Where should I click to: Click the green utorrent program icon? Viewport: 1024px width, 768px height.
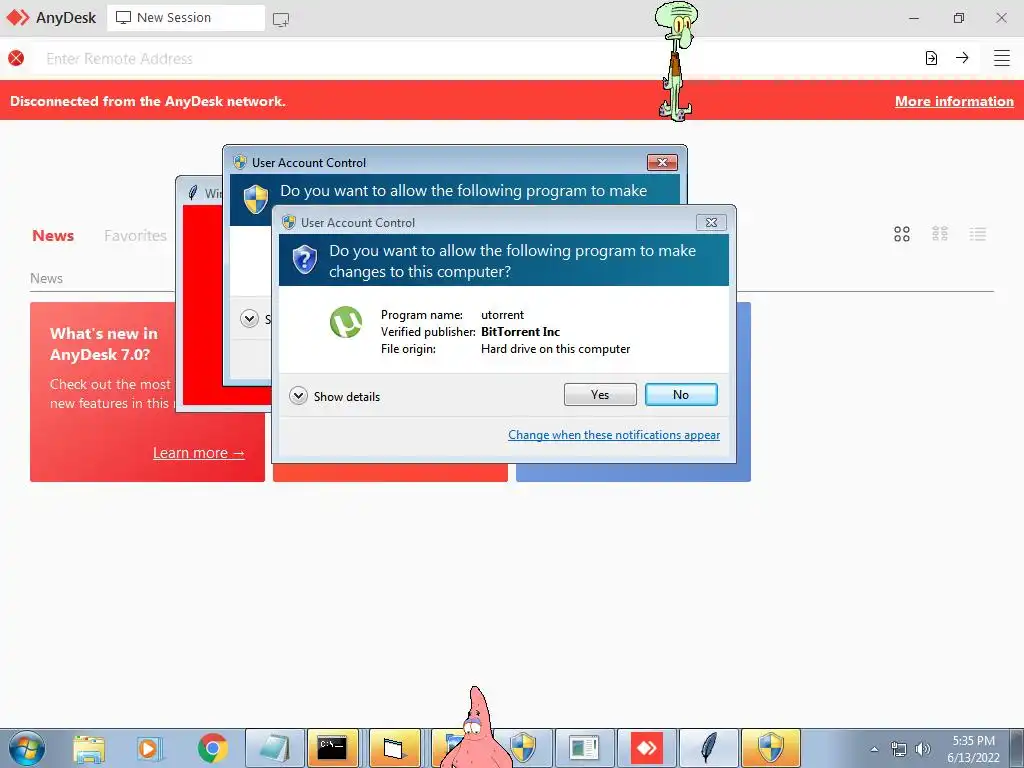pos(345,323)
